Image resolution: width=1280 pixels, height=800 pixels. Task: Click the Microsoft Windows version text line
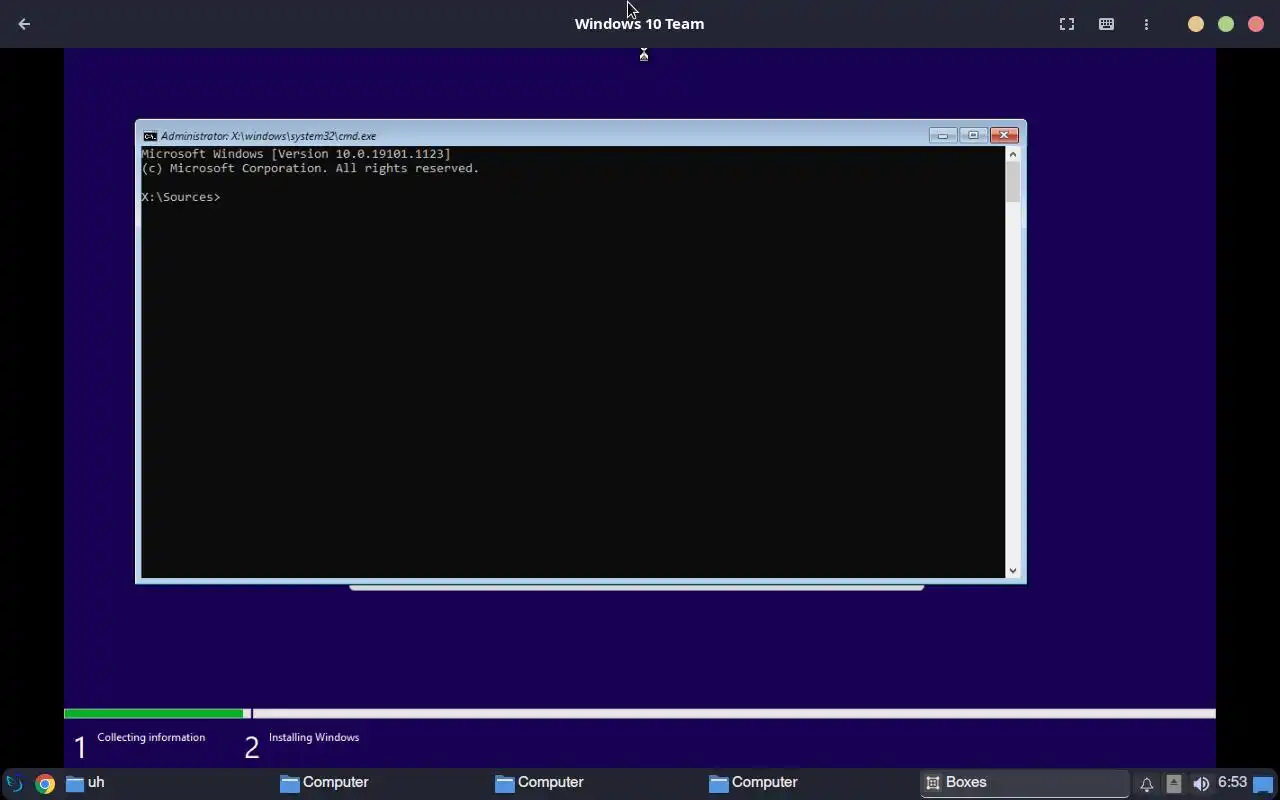296,154
